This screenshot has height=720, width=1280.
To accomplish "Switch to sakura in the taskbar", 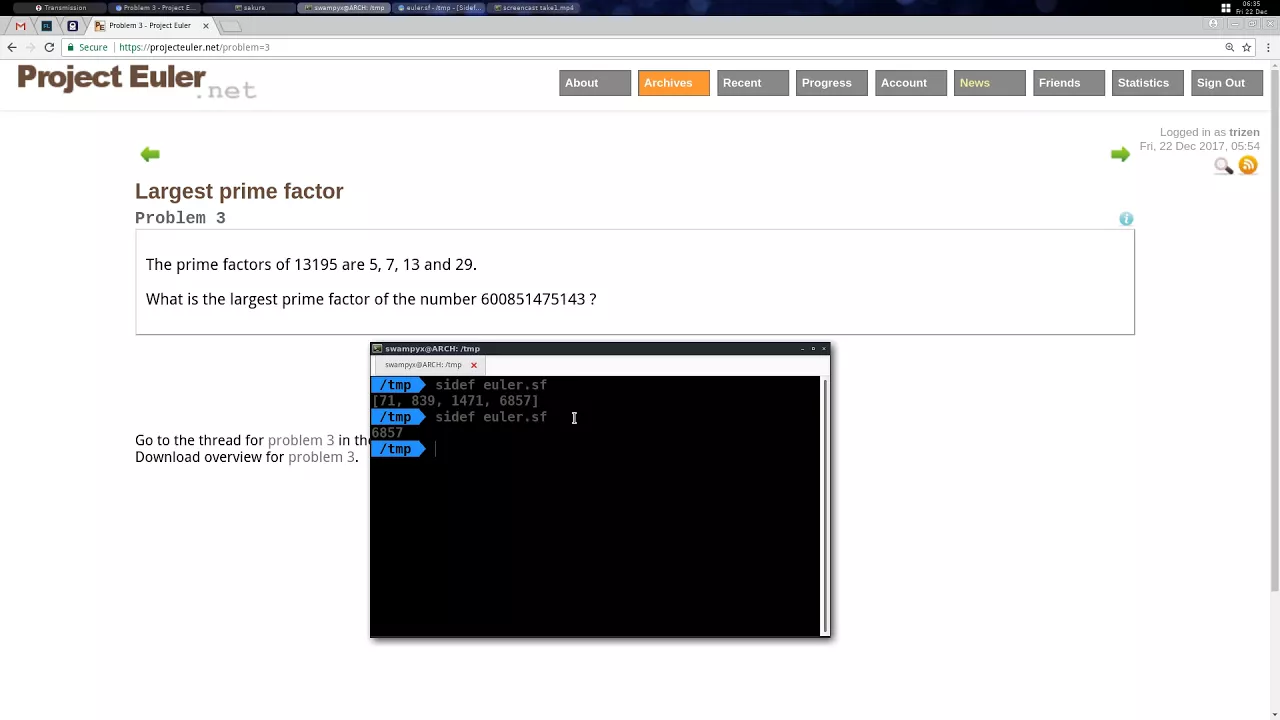I will coord(250,8).
